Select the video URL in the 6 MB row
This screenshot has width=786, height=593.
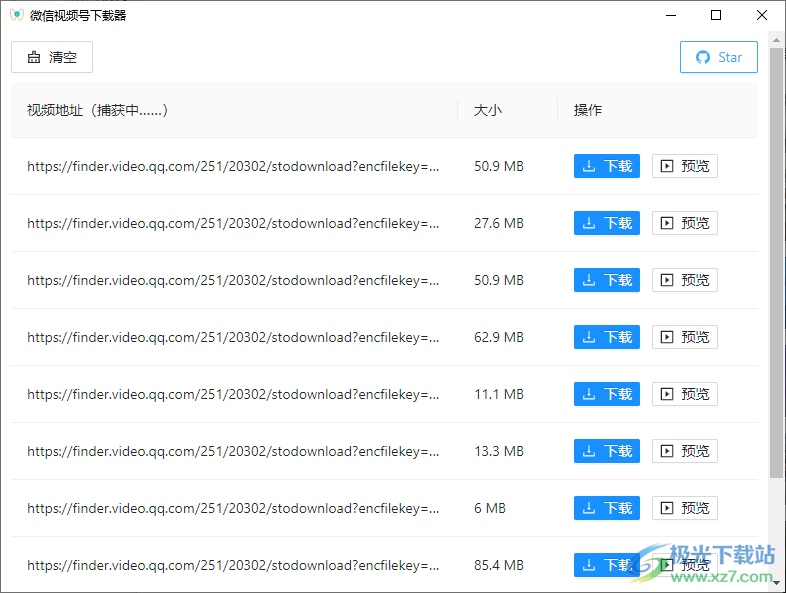[233, 509]
